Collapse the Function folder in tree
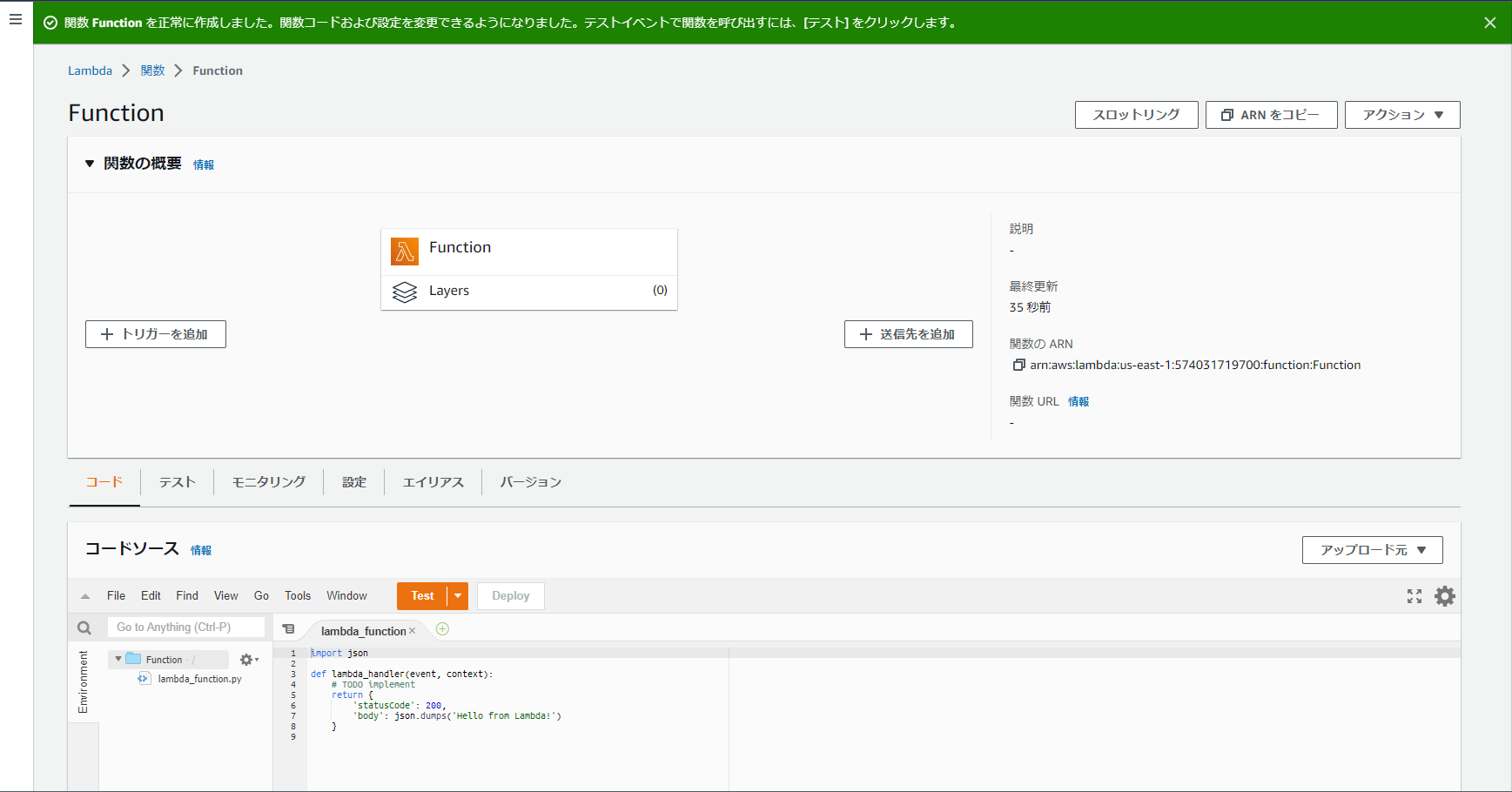The width and height of the screenshot is (1512, 792). [x=118, y=660]
